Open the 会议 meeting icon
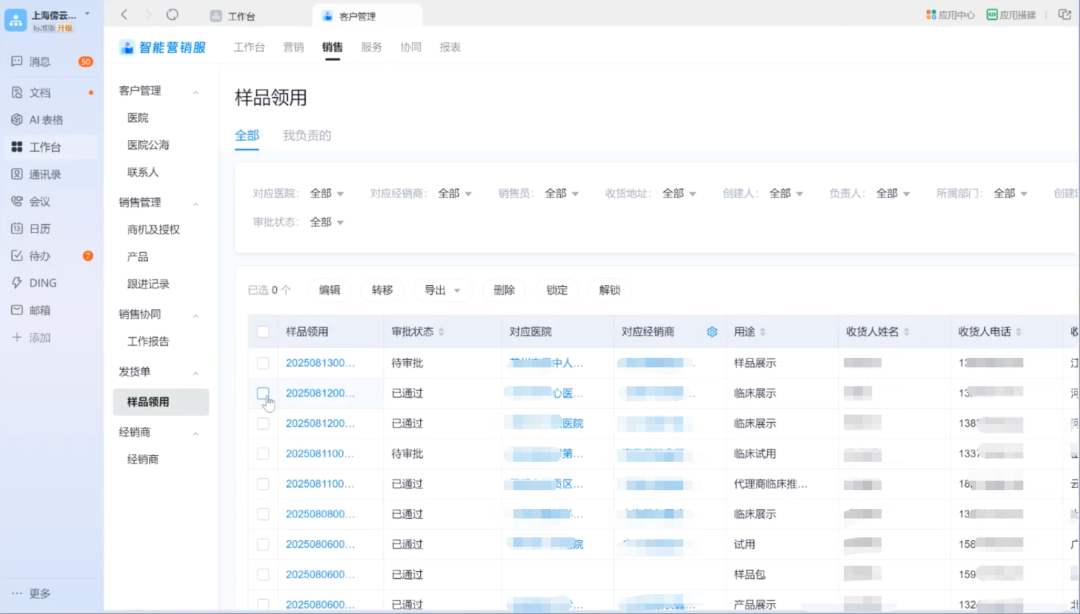Screen dimensions: 1080x614 pos(17,201)
